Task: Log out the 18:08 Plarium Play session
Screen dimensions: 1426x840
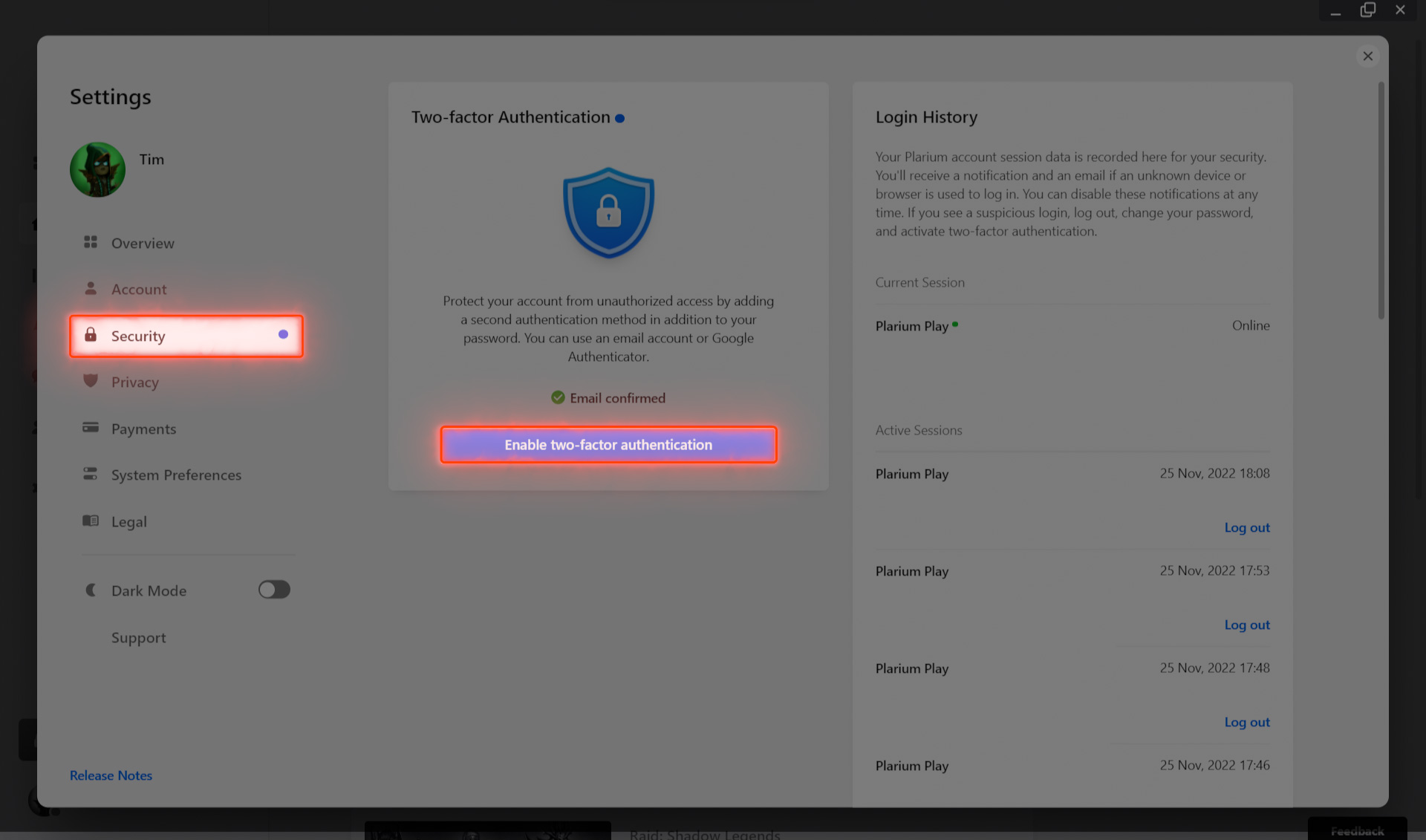Action: click(x=1247, y=527)
